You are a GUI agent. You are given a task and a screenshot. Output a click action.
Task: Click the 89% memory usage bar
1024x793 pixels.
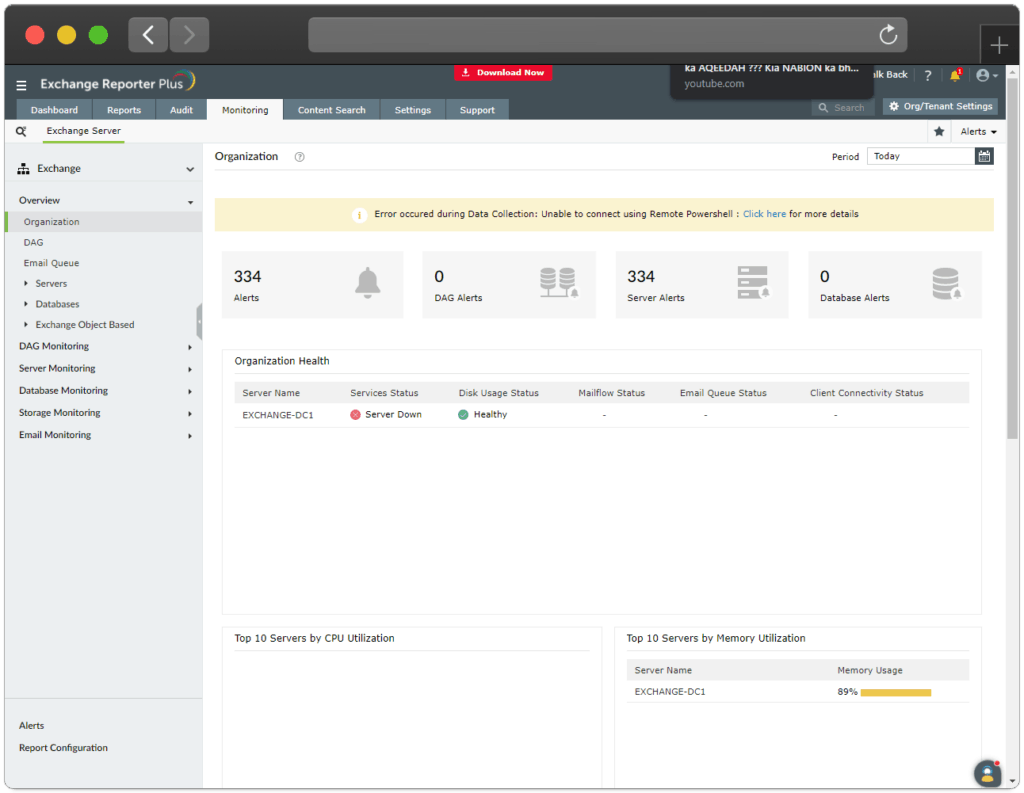pos(895,692)
